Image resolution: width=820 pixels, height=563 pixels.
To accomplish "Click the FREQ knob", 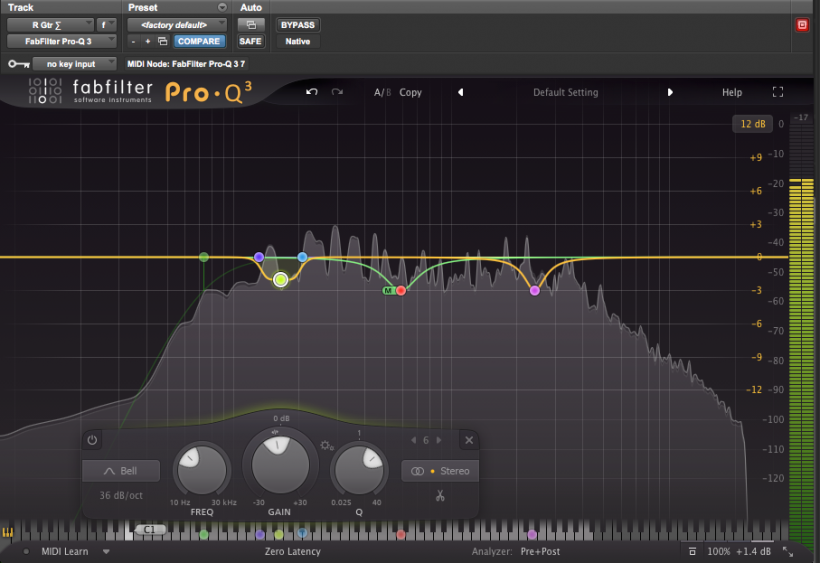I will (202, 470).
